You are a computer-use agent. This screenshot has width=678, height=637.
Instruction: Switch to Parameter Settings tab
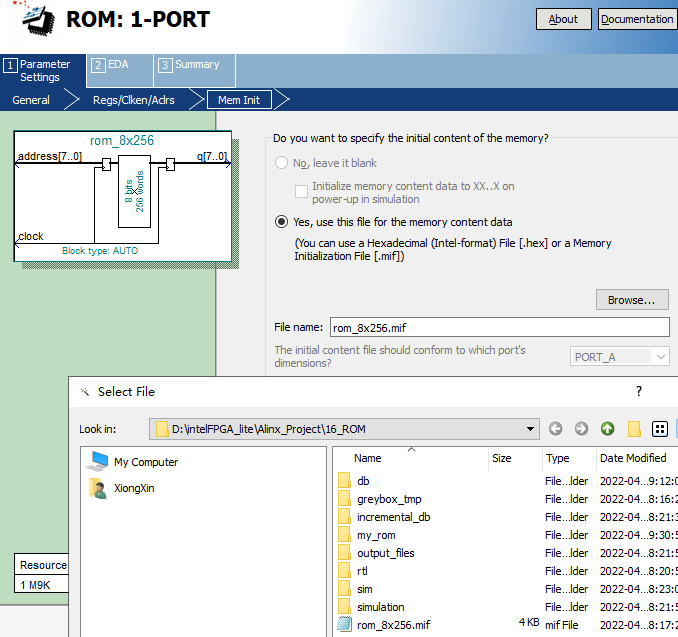(42, 70)
